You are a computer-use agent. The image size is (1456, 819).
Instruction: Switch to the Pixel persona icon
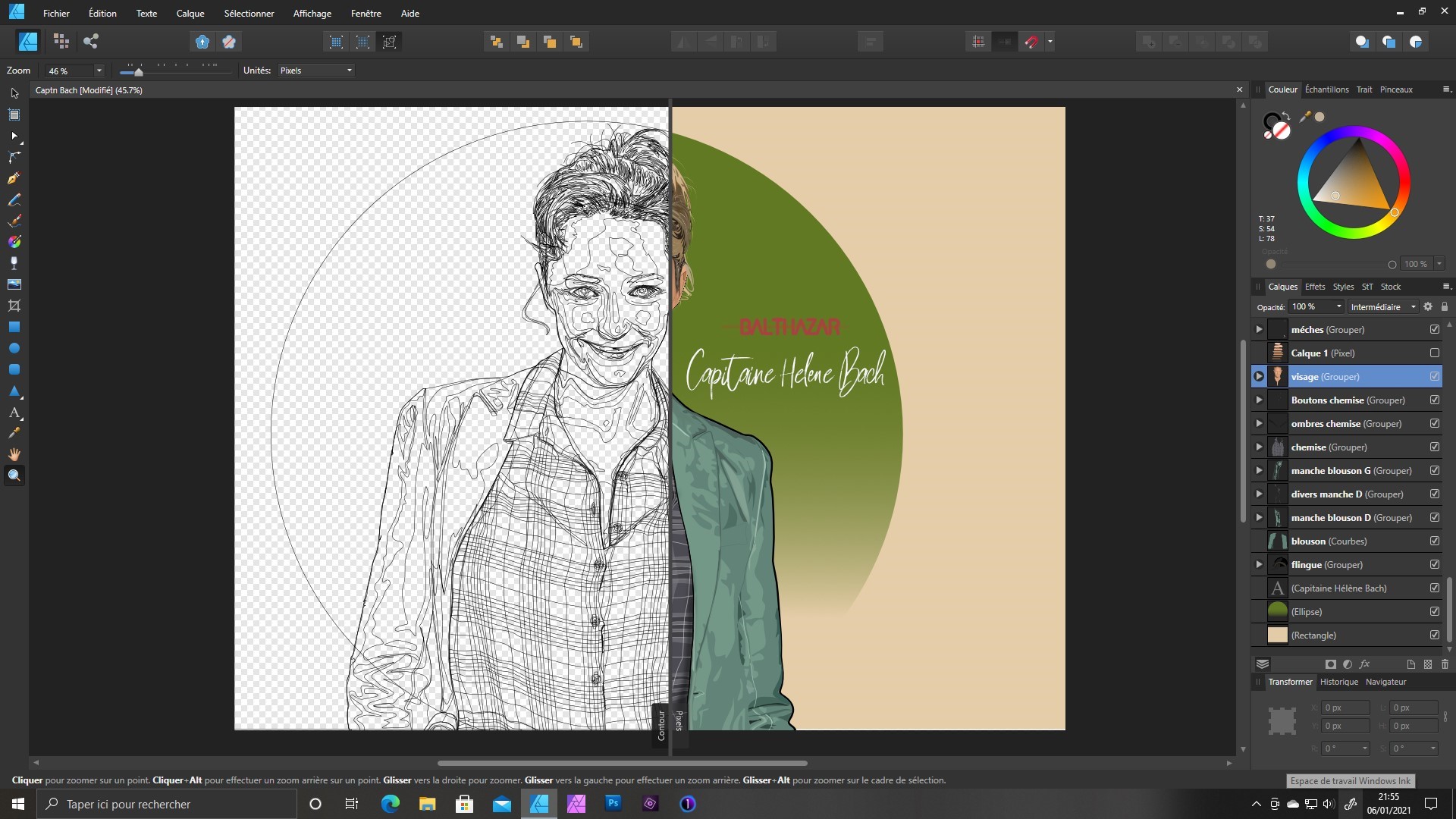click(61, 42)
